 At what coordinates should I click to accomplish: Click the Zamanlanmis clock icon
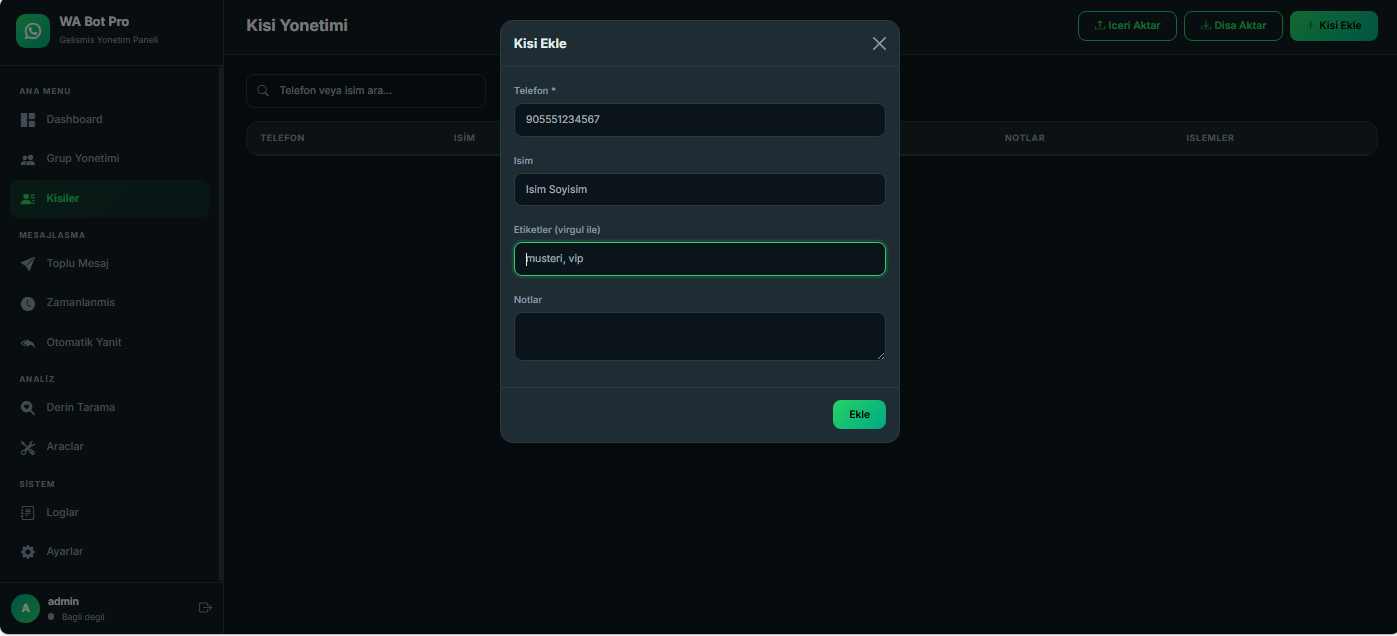[x=28, y=303]
